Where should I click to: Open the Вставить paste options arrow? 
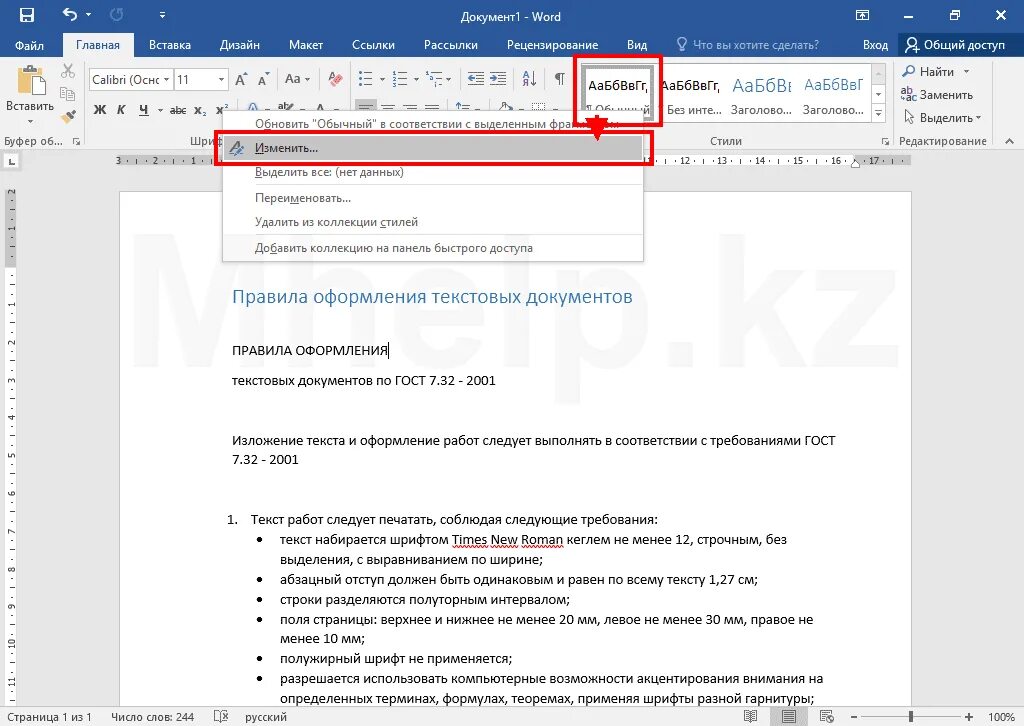click(x=30, y=121)
